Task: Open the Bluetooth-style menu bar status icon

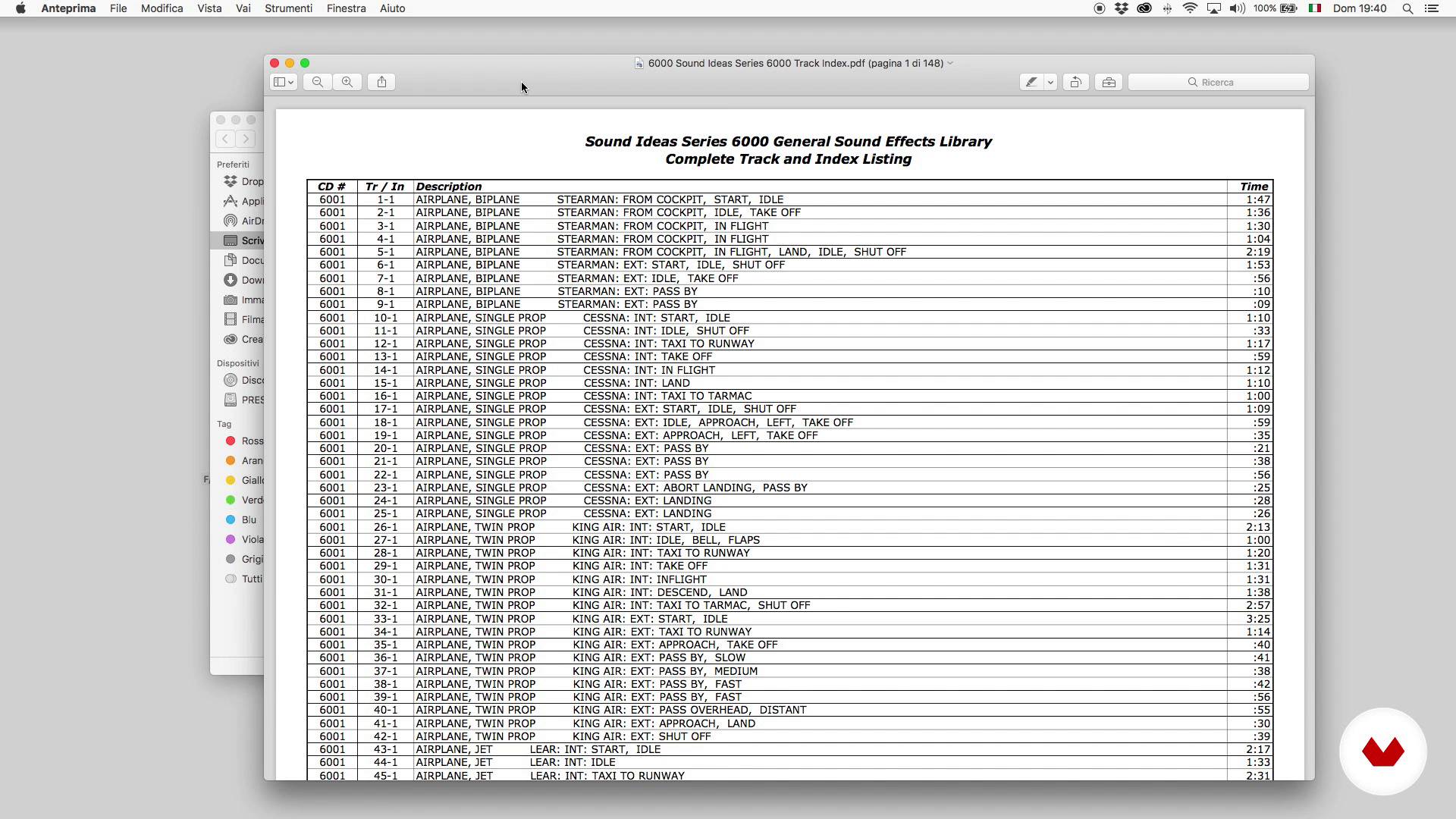Action: 1167,8
